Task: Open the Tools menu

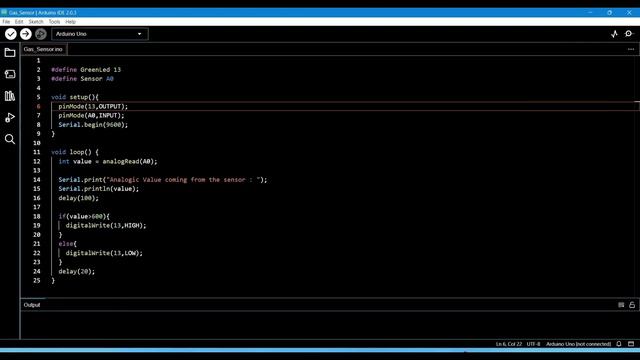Action: coord(54,22)
